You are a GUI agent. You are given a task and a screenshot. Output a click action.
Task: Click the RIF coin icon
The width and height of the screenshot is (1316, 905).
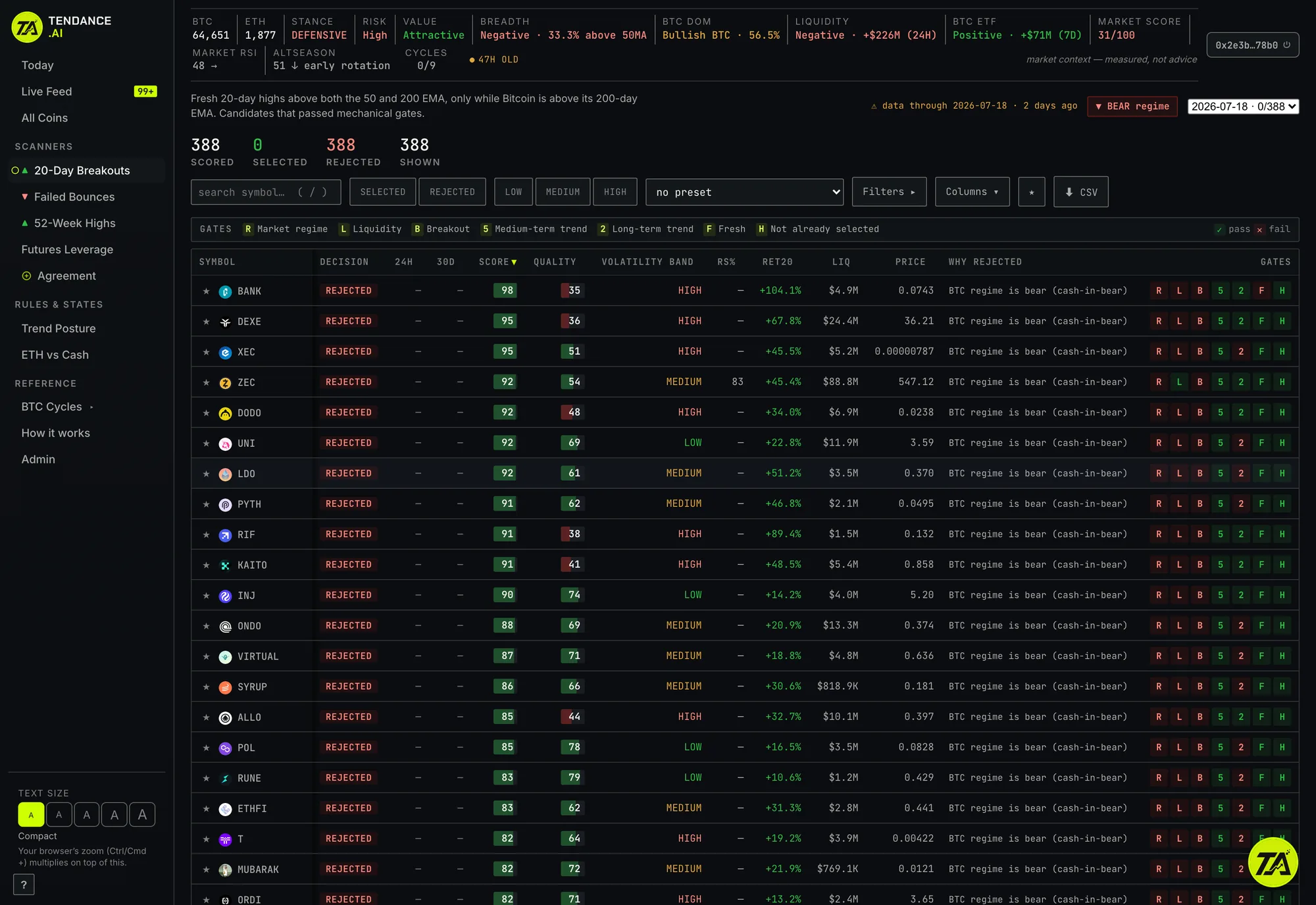[225, 535]
